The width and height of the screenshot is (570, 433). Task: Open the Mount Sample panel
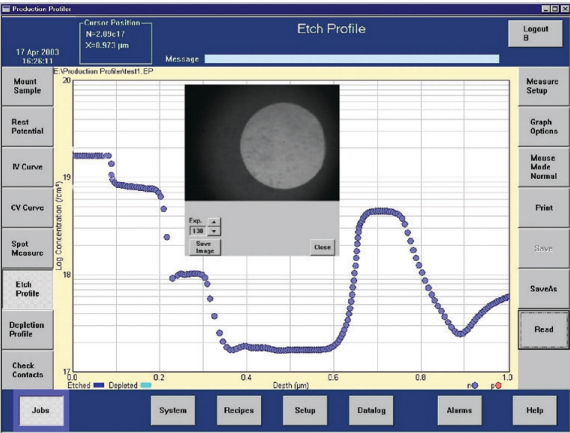click(x=27, y=86)
